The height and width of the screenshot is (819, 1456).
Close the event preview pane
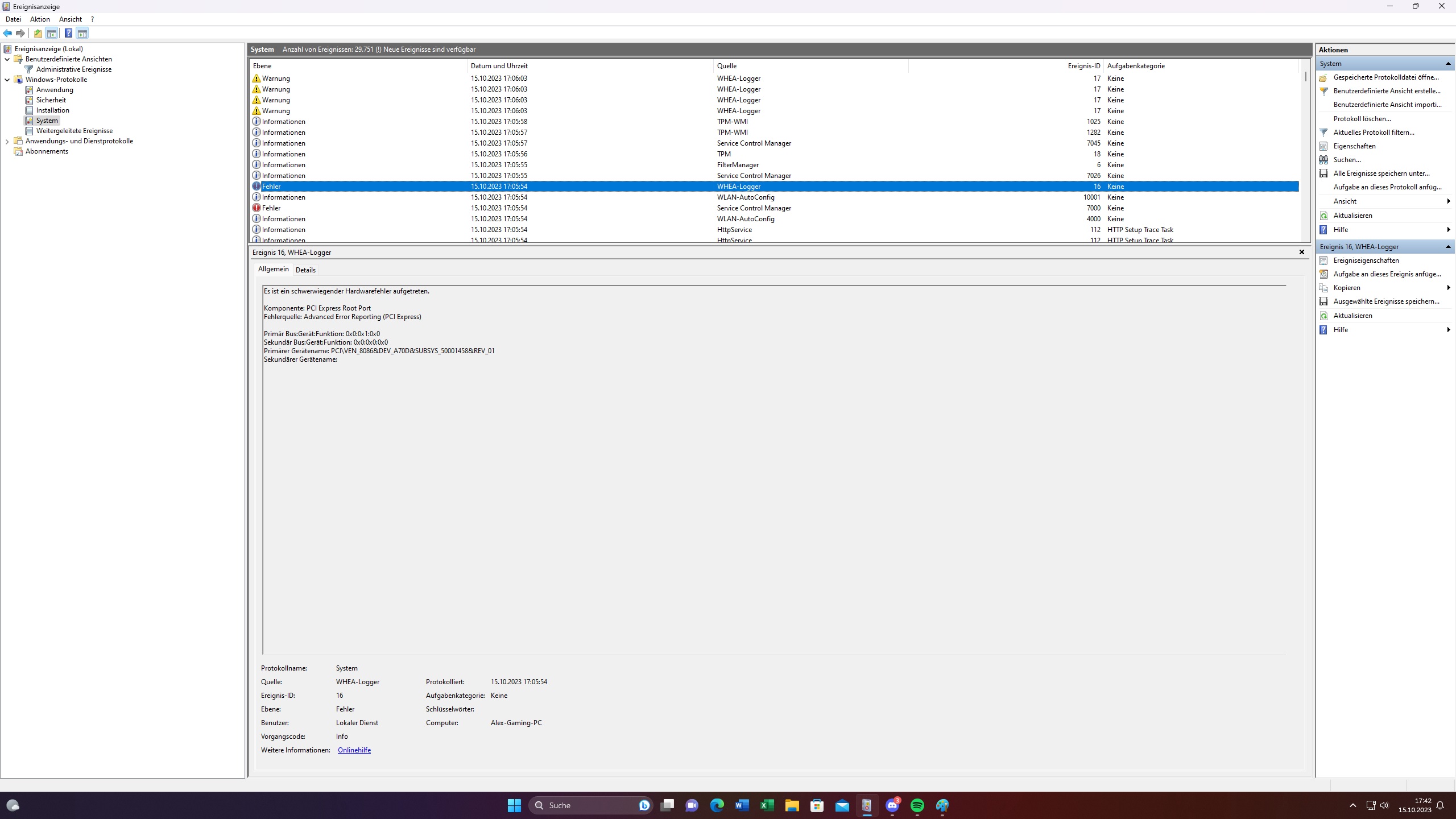pyautogui.click(x=1301, y=252)
